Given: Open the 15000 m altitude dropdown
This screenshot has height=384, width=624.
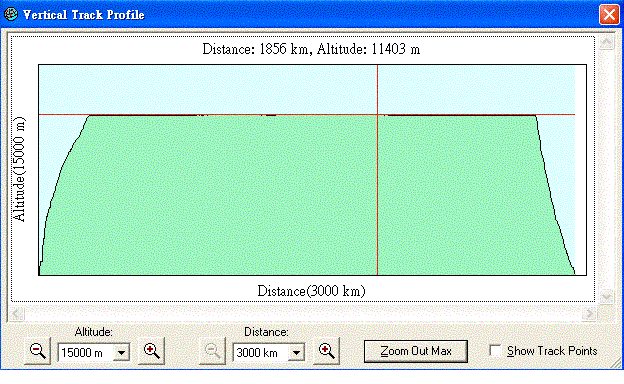Looking at the screenshot, I should pos(121,353).
